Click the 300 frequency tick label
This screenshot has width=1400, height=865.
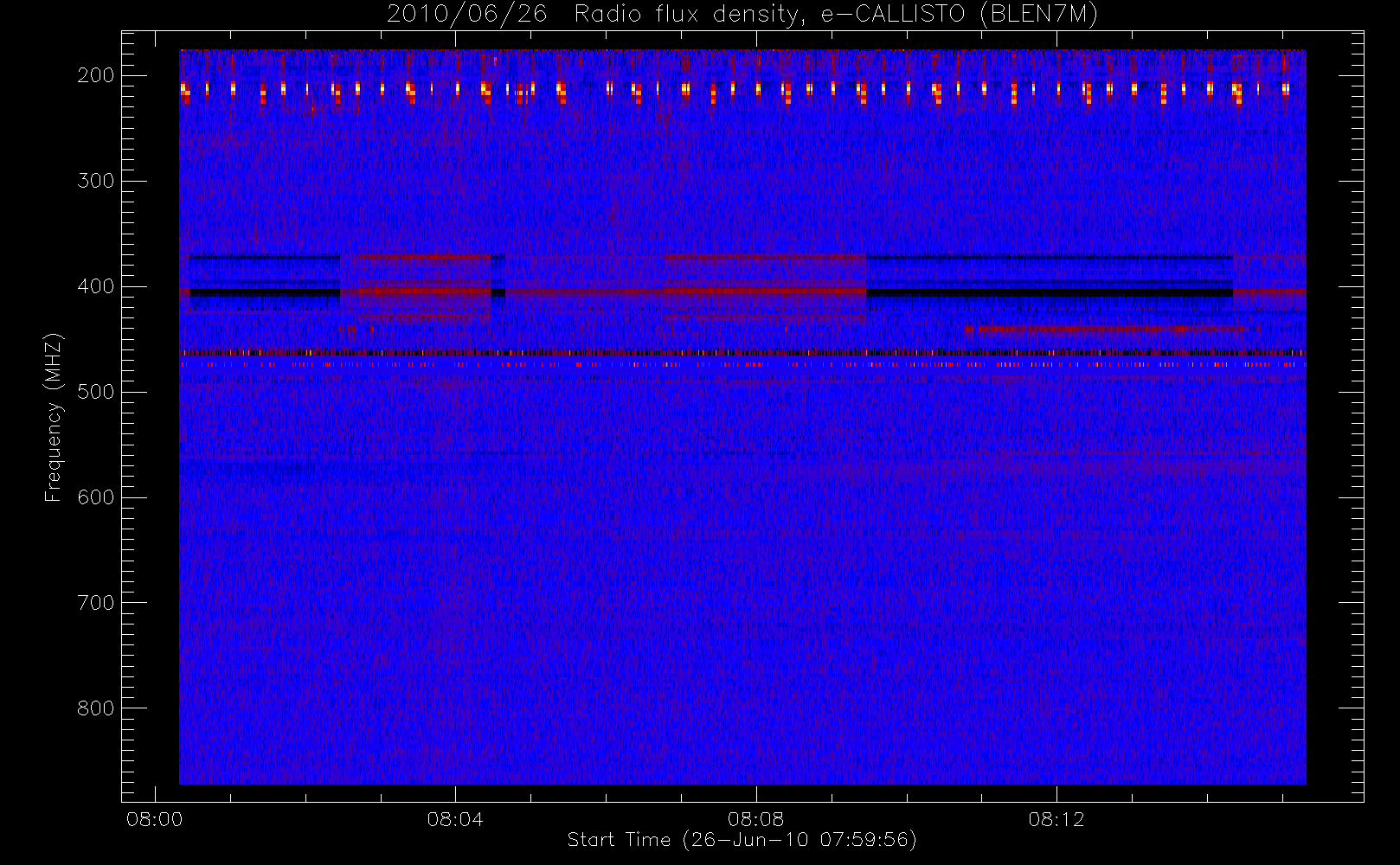tap(96, 181)
